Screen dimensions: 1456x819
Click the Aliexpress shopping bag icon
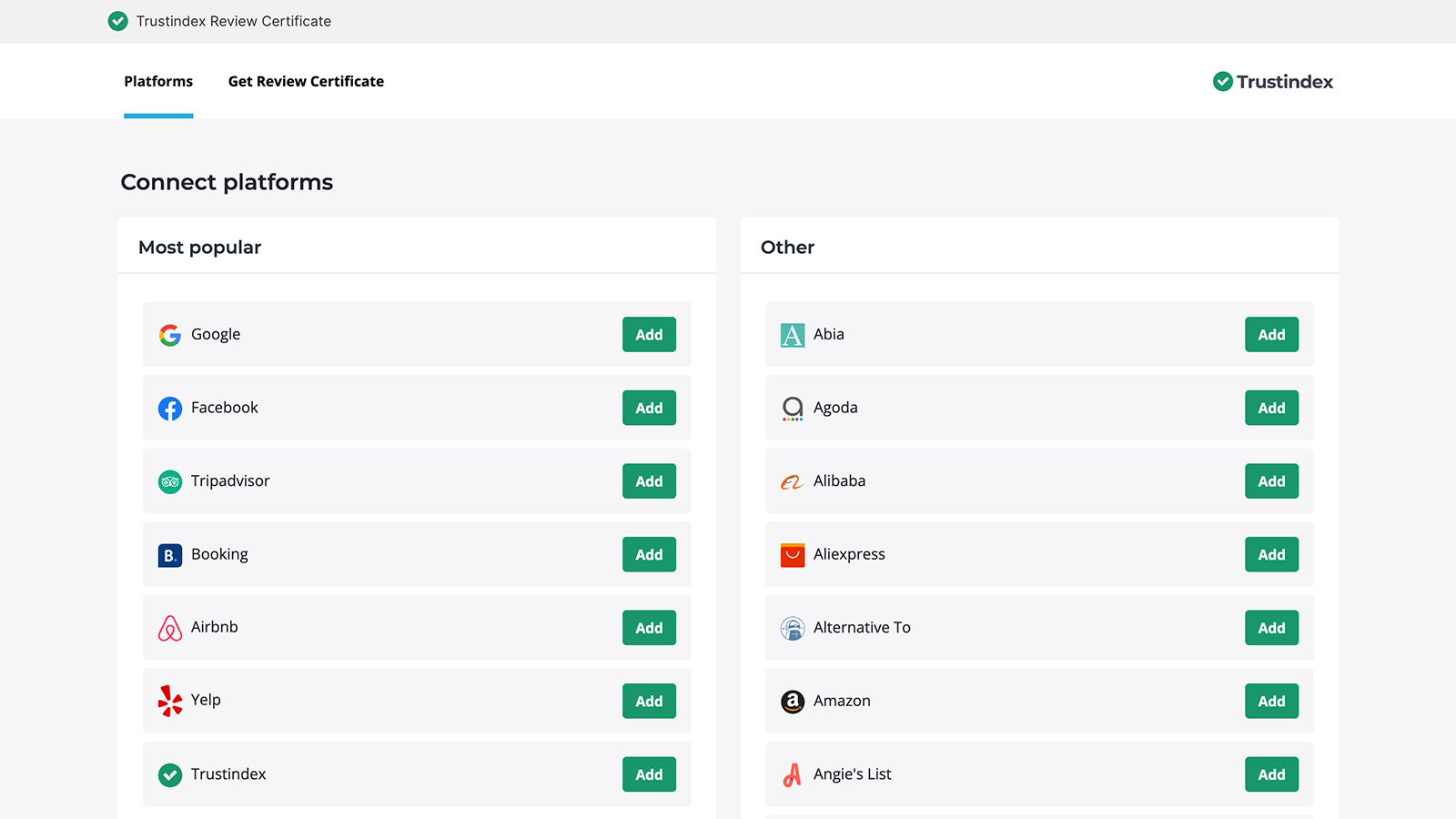[x=793, y=555]
